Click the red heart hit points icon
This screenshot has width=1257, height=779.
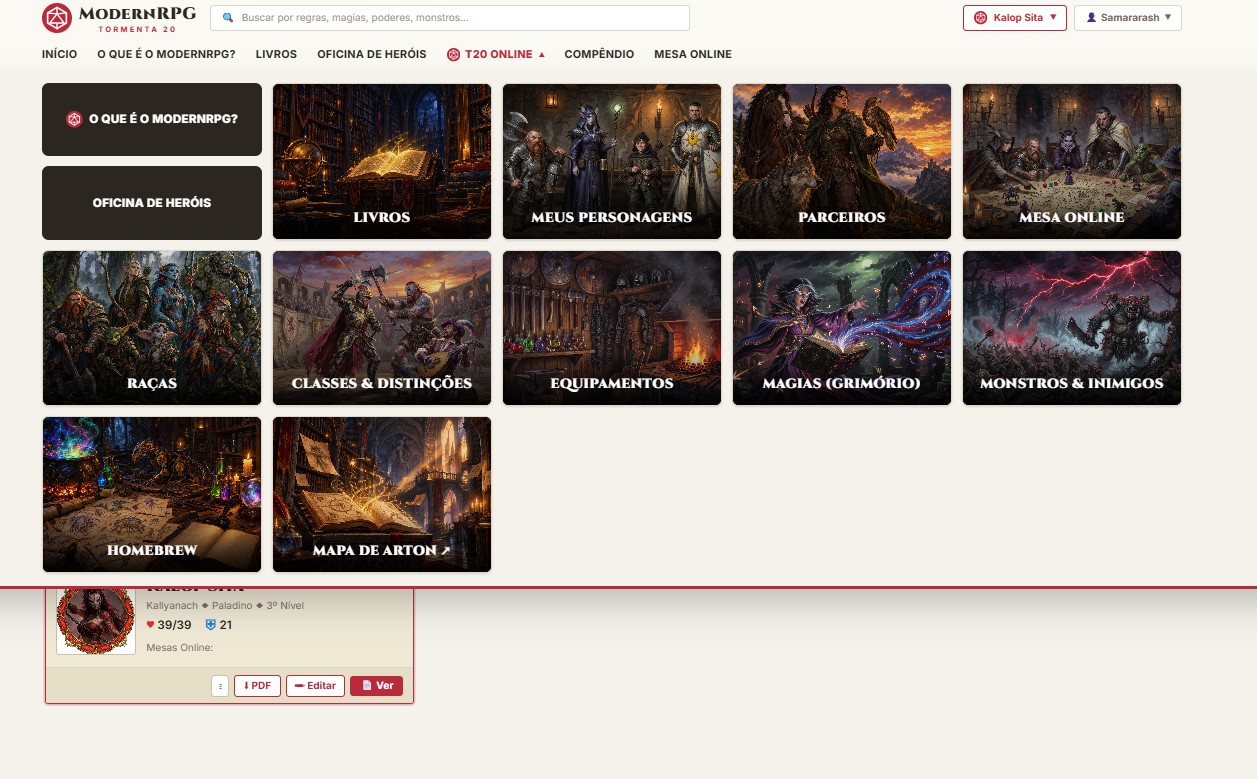[151, 625]
